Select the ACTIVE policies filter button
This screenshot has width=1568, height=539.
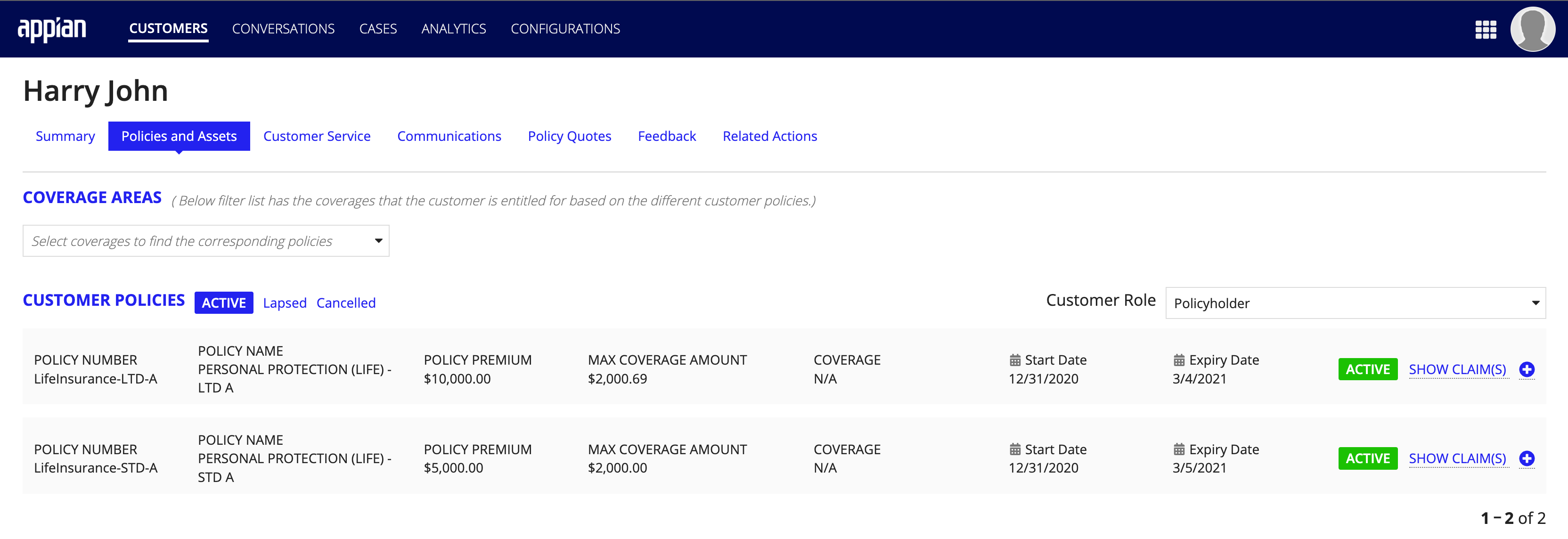223,303
